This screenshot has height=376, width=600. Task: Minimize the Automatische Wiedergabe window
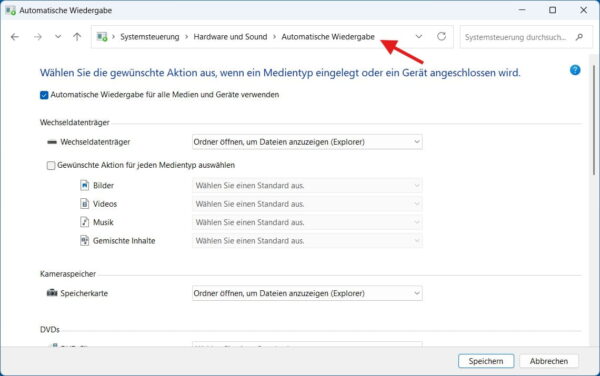(522, 10)
